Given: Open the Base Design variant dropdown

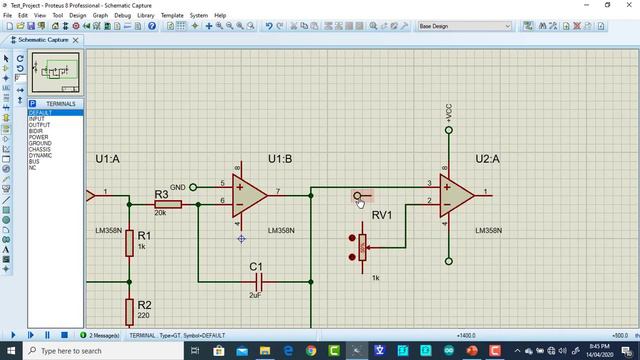Looking at the screenshot, I should pos(464,26).
